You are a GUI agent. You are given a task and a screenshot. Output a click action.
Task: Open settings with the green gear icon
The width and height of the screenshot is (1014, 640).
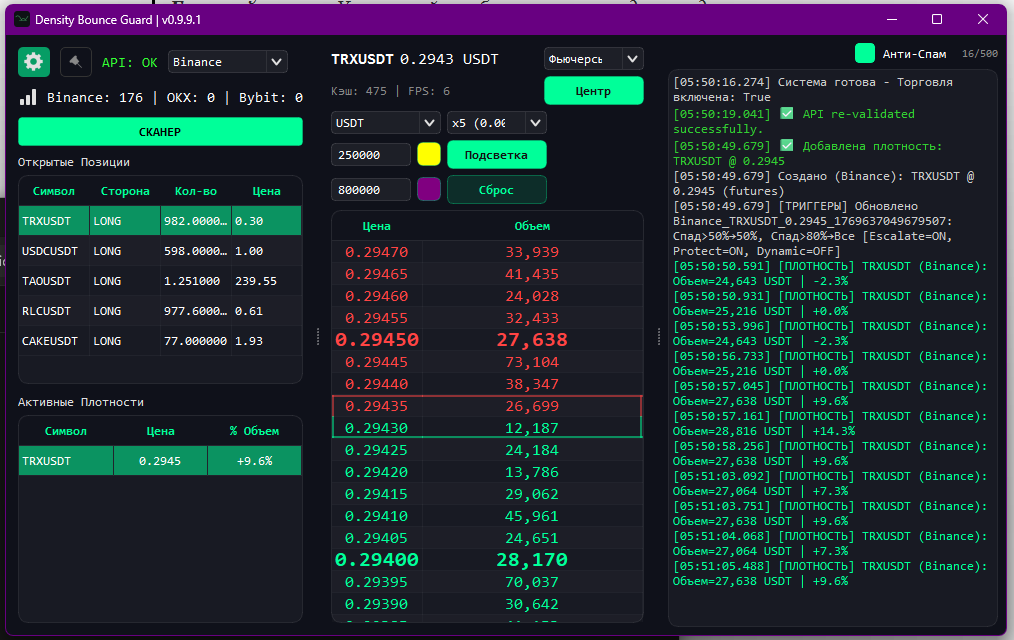click(34, 62)
